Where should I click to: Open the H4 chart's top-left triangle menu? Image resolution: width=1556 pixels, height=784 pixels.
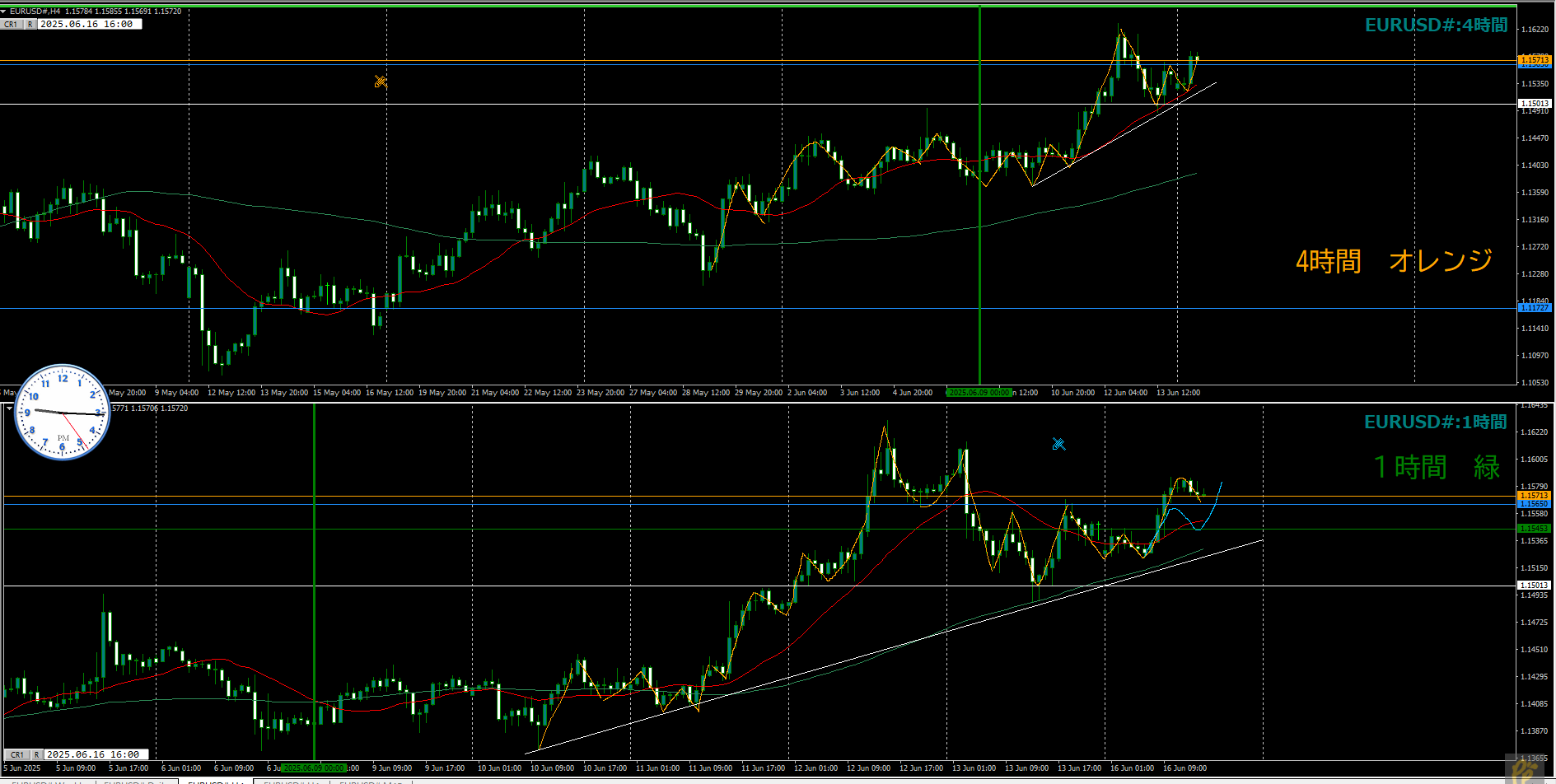tap(4, 12)
